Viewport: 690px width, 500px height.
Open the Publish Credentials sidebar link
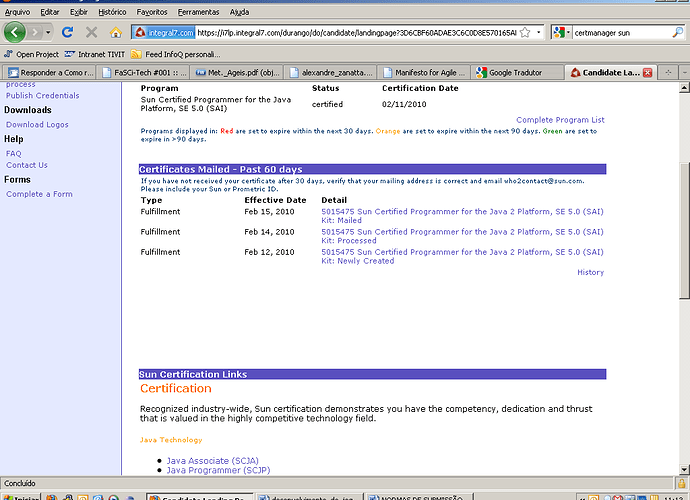pos(43,96)
